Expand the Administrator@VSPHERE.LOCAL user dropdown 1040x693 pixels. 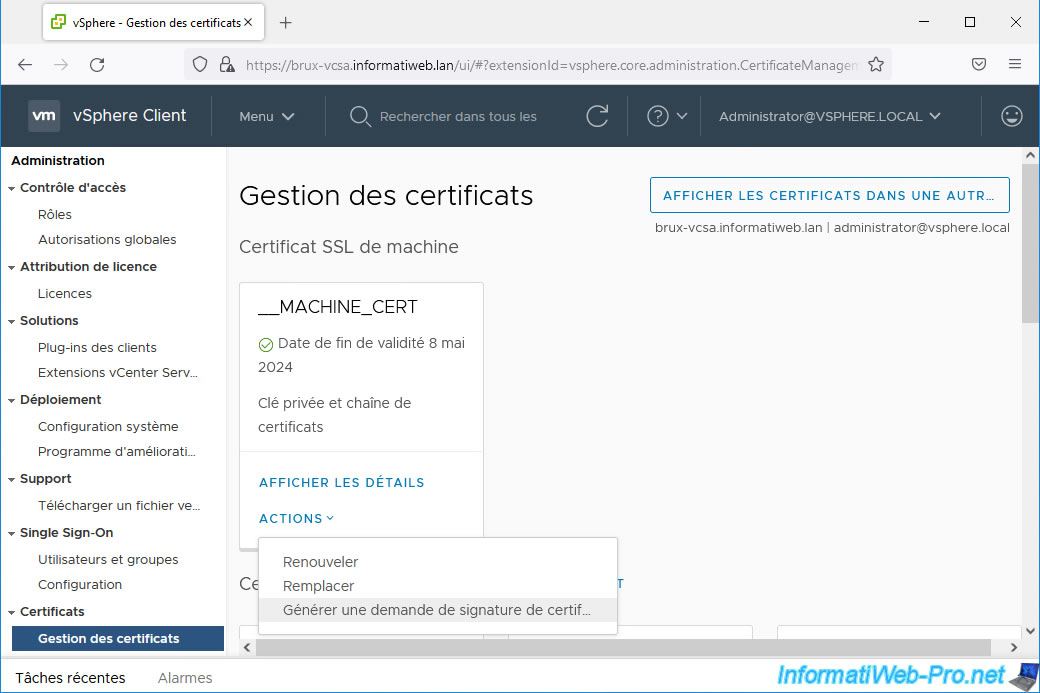point(829,116)
